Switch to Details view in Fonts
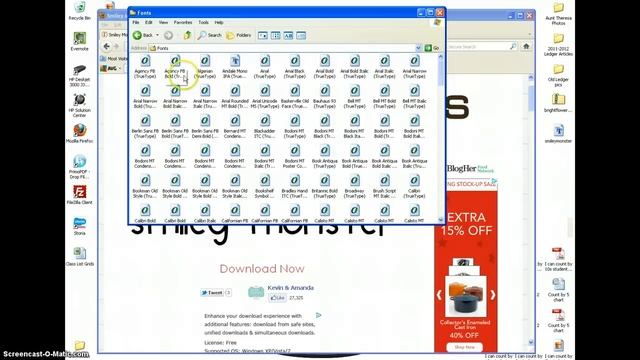 point(301,36)
